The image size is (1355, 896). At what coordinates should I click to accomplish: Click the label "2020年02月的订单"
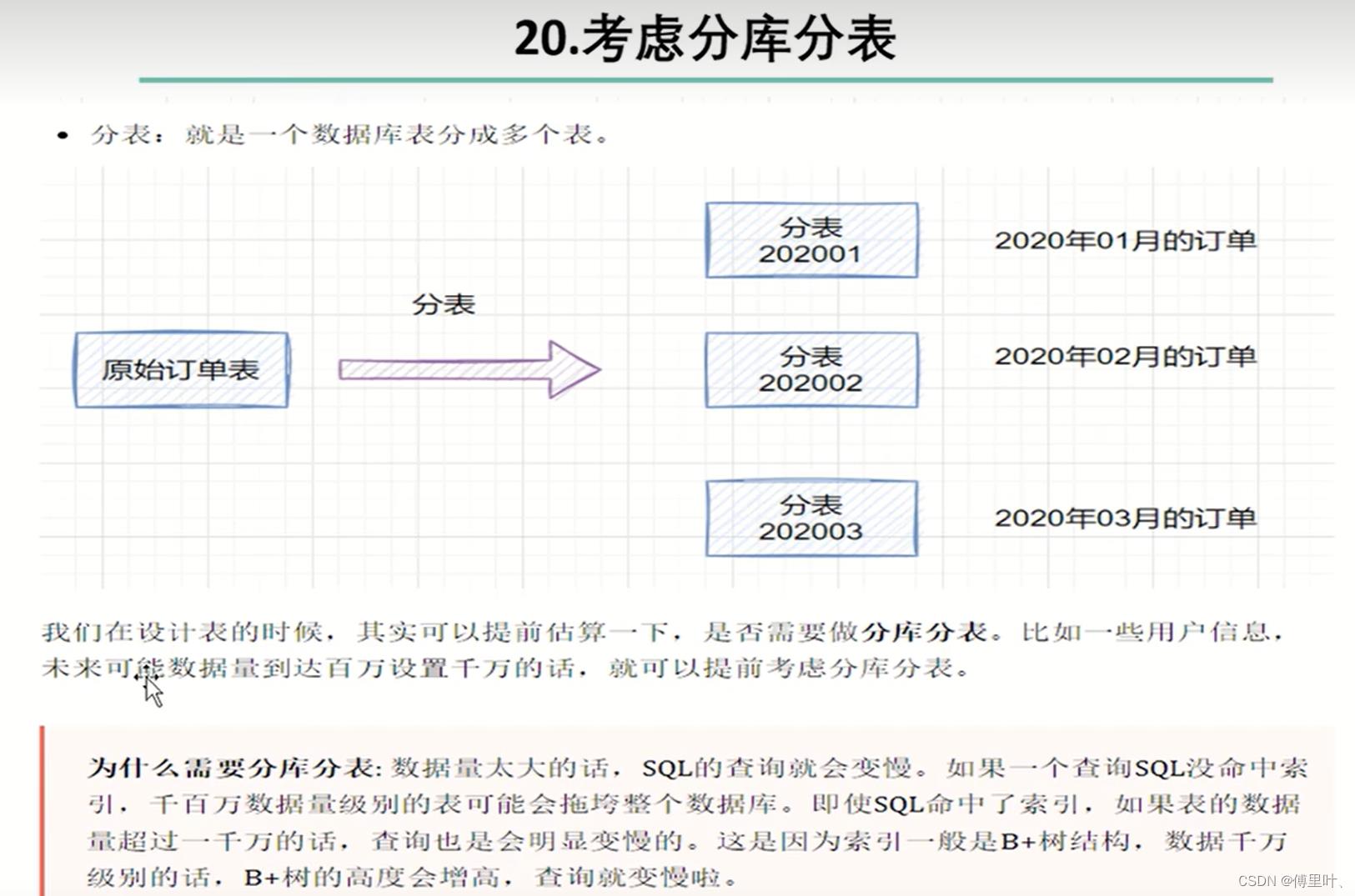(1125, 357)
